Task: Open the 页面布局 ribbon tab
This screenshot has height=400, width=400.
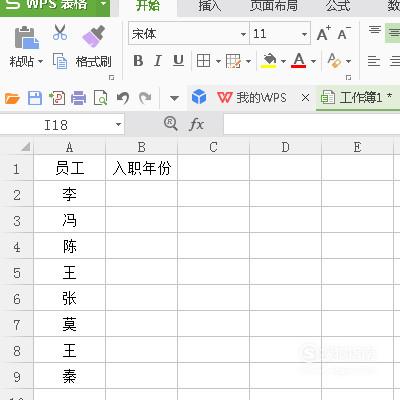Action: [274, 6]
